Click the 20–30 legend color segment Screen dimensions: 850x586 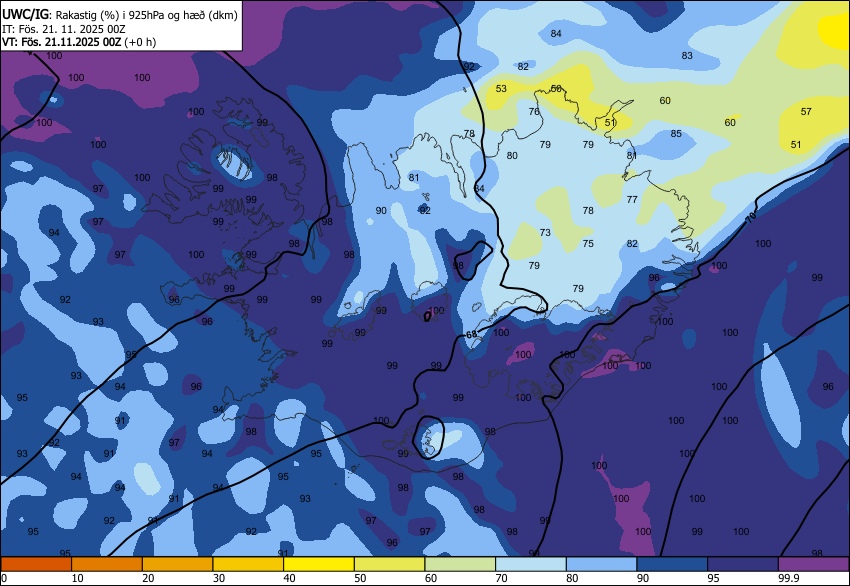(177, 564)
